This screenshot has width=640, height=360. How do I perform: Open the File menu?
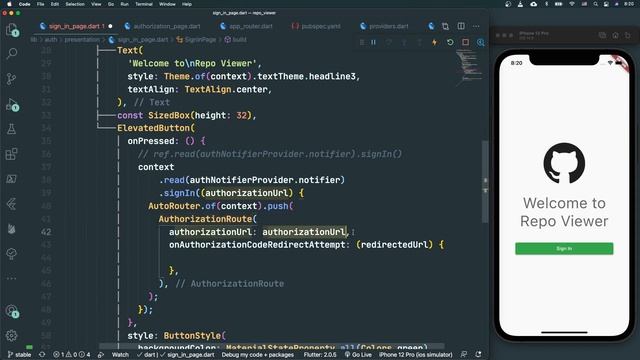click(x=40, y=4)
